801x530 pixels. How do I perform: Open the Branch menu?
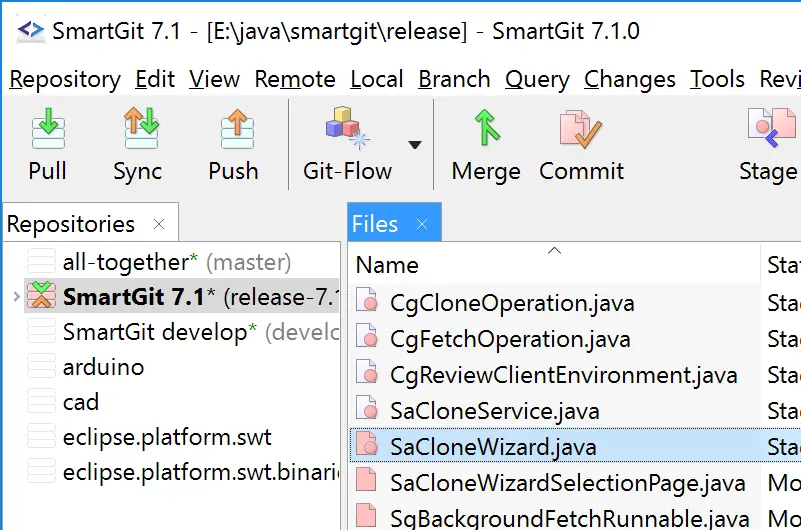pyautogui.click(x=454, y=80)
